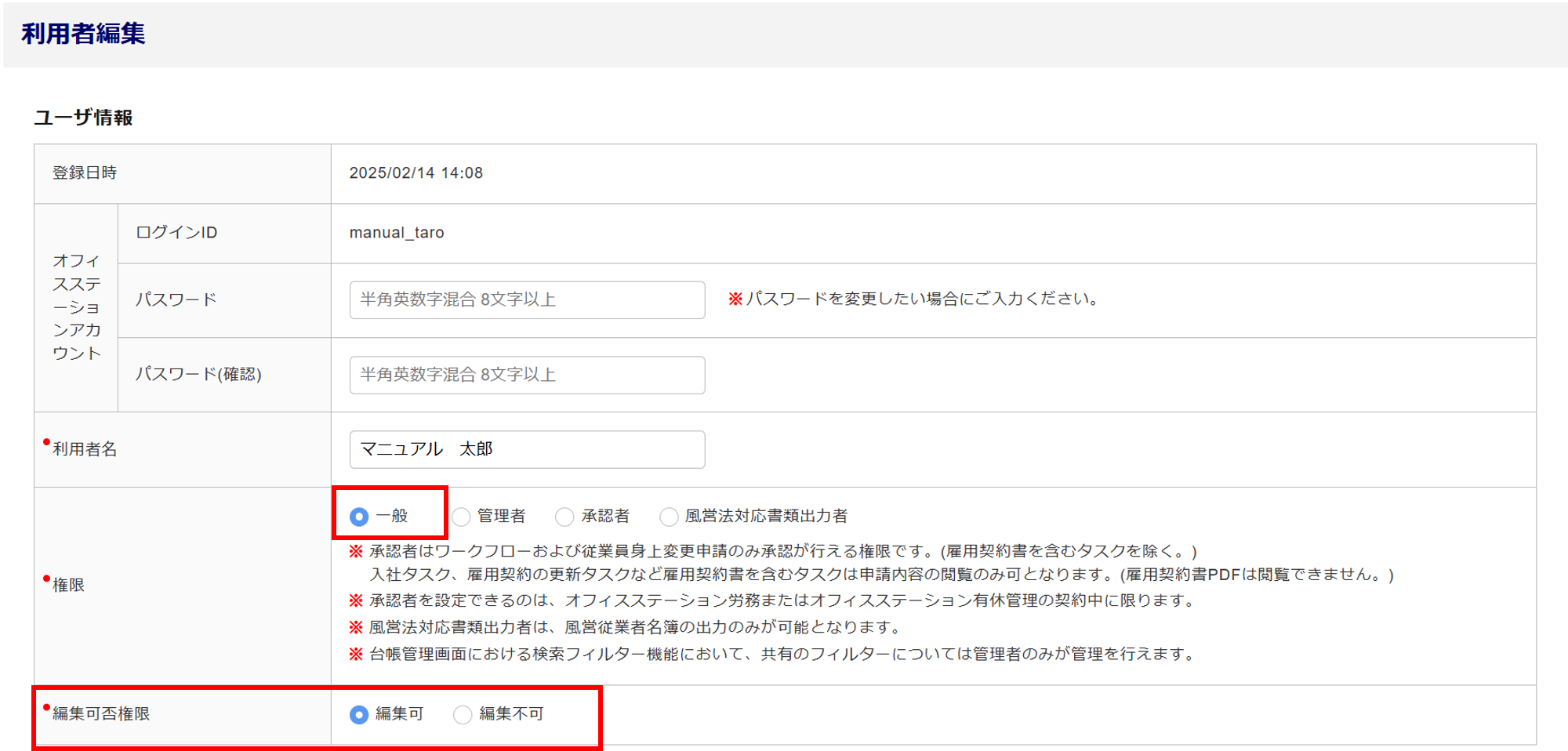Click the 権限 required field label

pos(68,585)
